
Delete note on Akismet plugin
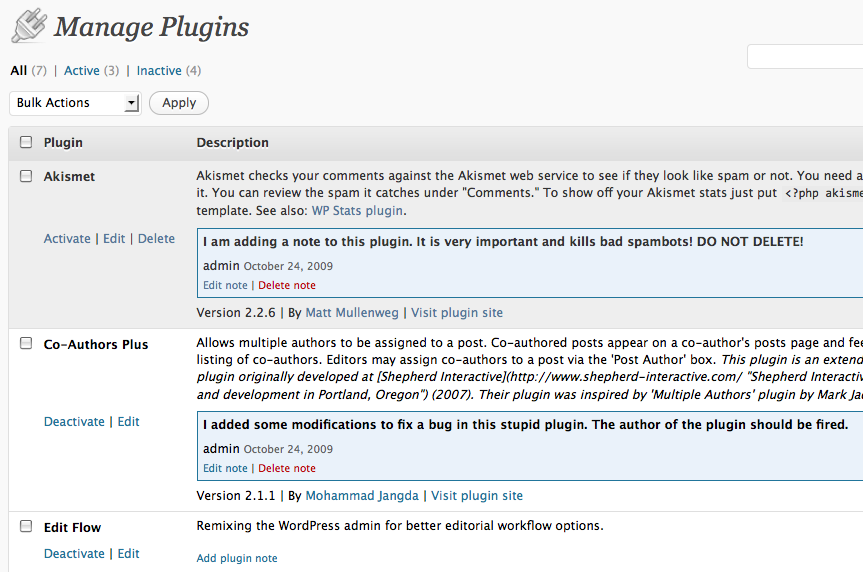[287, 285]
